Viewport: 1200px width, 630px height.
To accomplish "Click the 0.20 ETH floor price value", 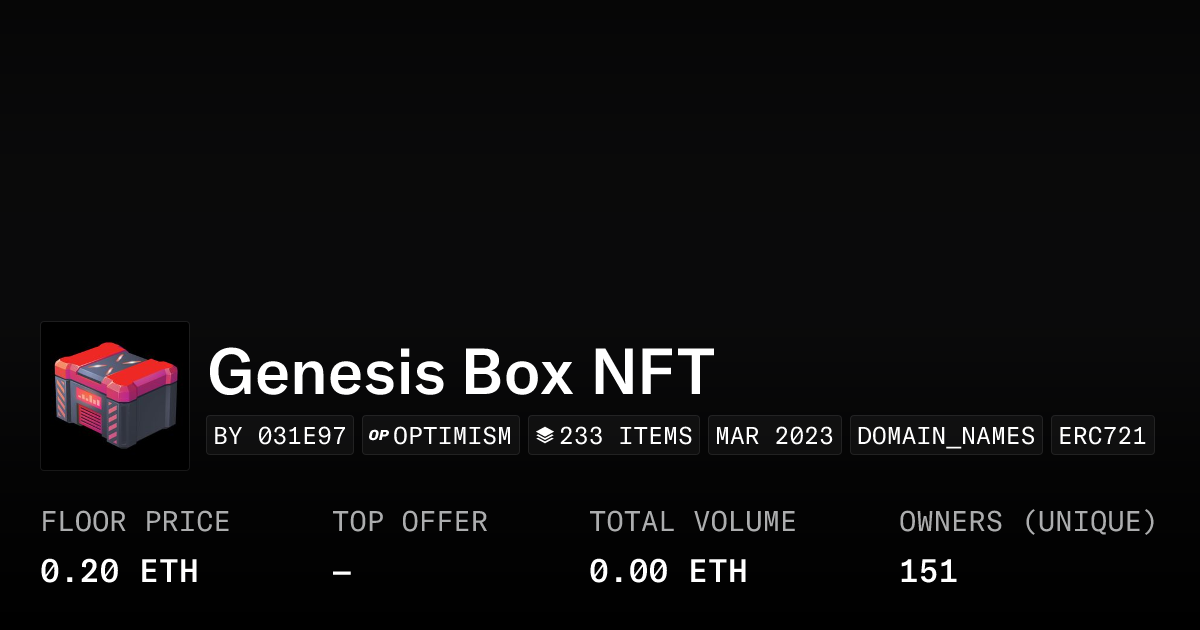I will coord(119,572).
